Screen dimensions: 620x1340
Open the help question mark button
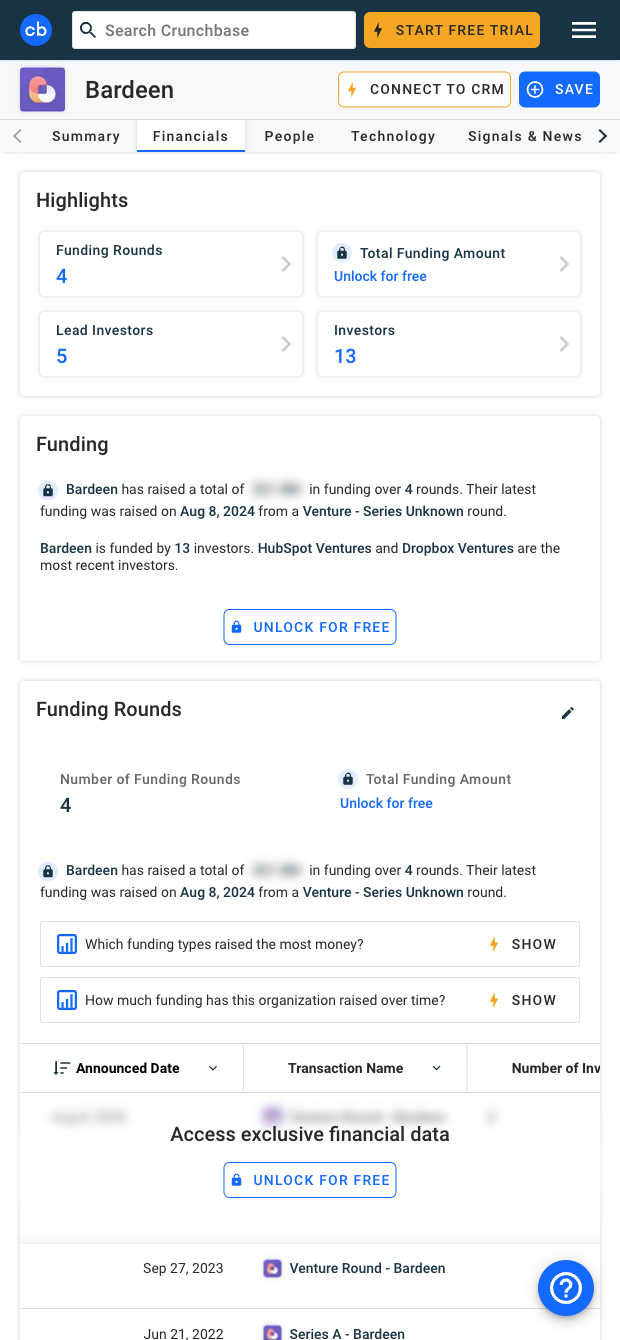click(x=566, y=1287)
